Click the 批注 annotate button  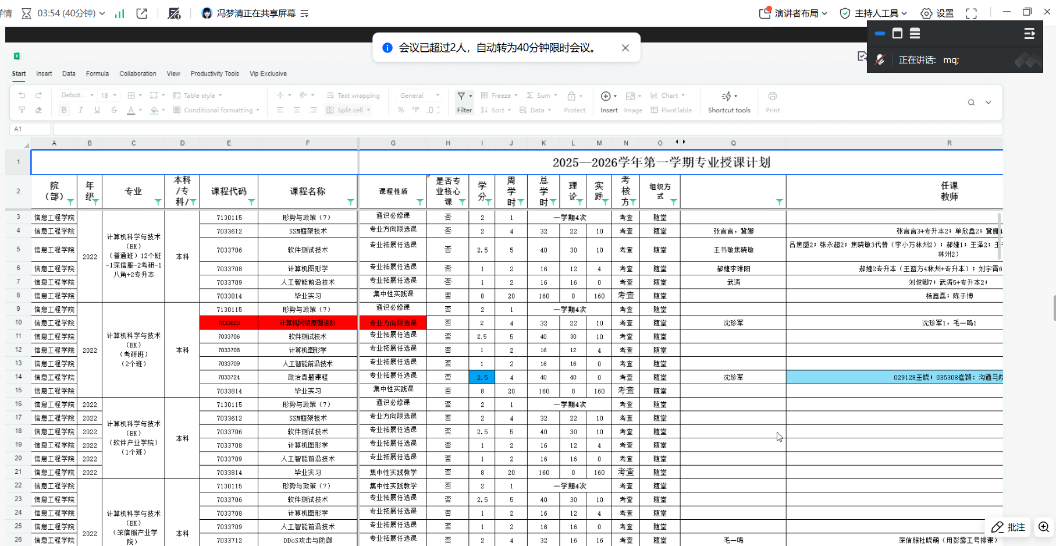coord(1009,527)
